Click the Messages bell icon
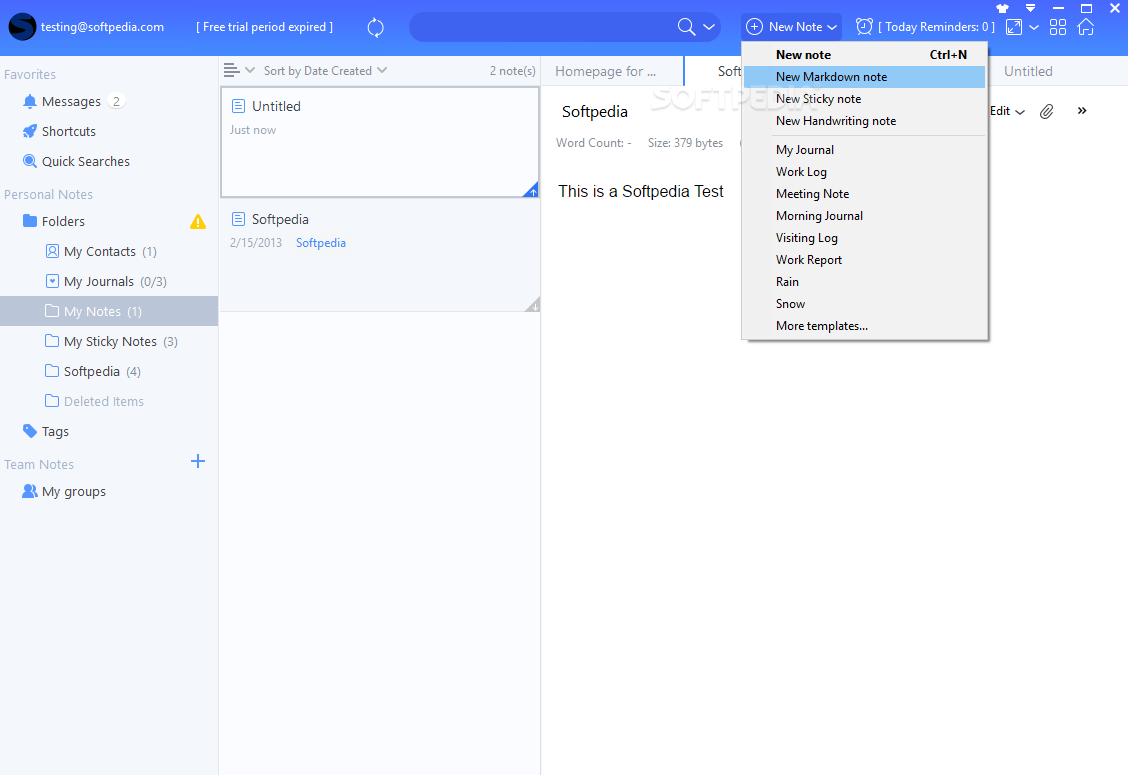 [x=29, y=101]
